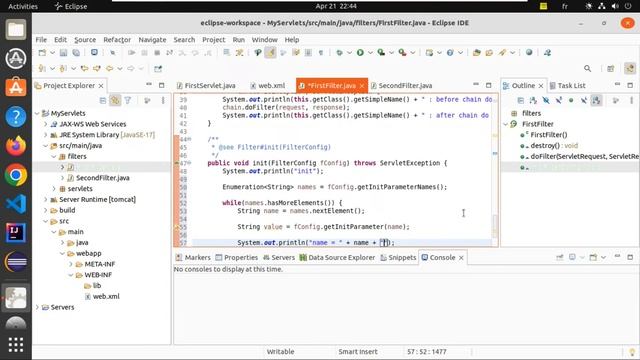This screenshot has width=640, height=360.
Task: Click the Sort icon in Outline toolbar
Action: [x=533, y=100]
